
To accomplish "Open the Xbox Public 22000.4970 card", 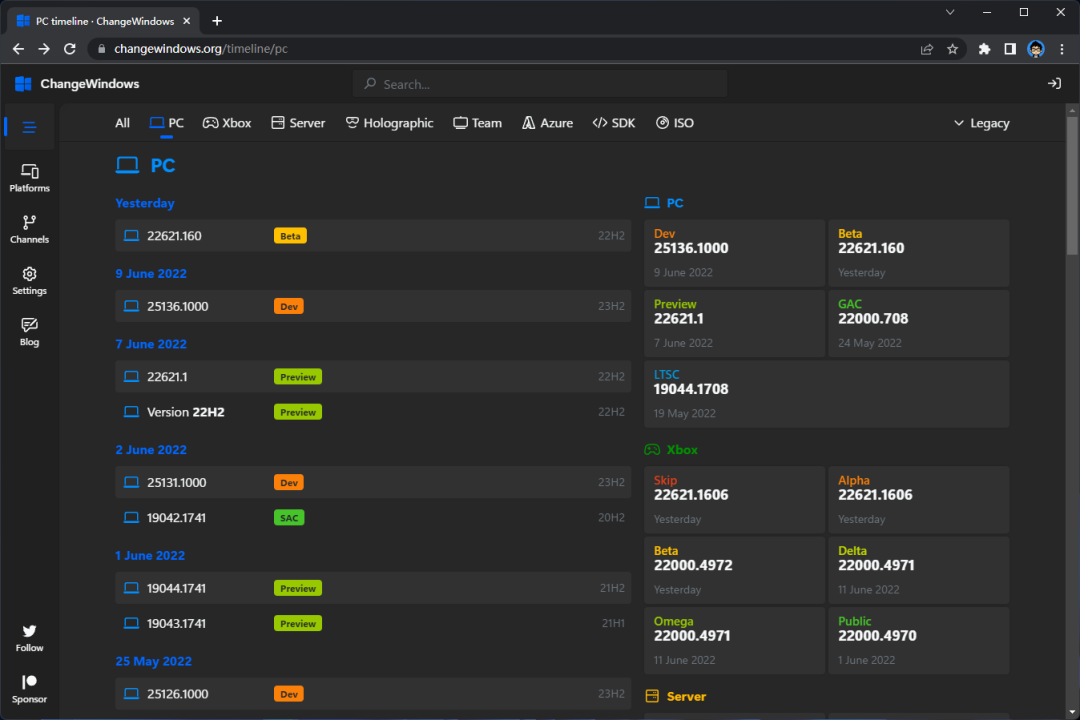I will point(919,640).
